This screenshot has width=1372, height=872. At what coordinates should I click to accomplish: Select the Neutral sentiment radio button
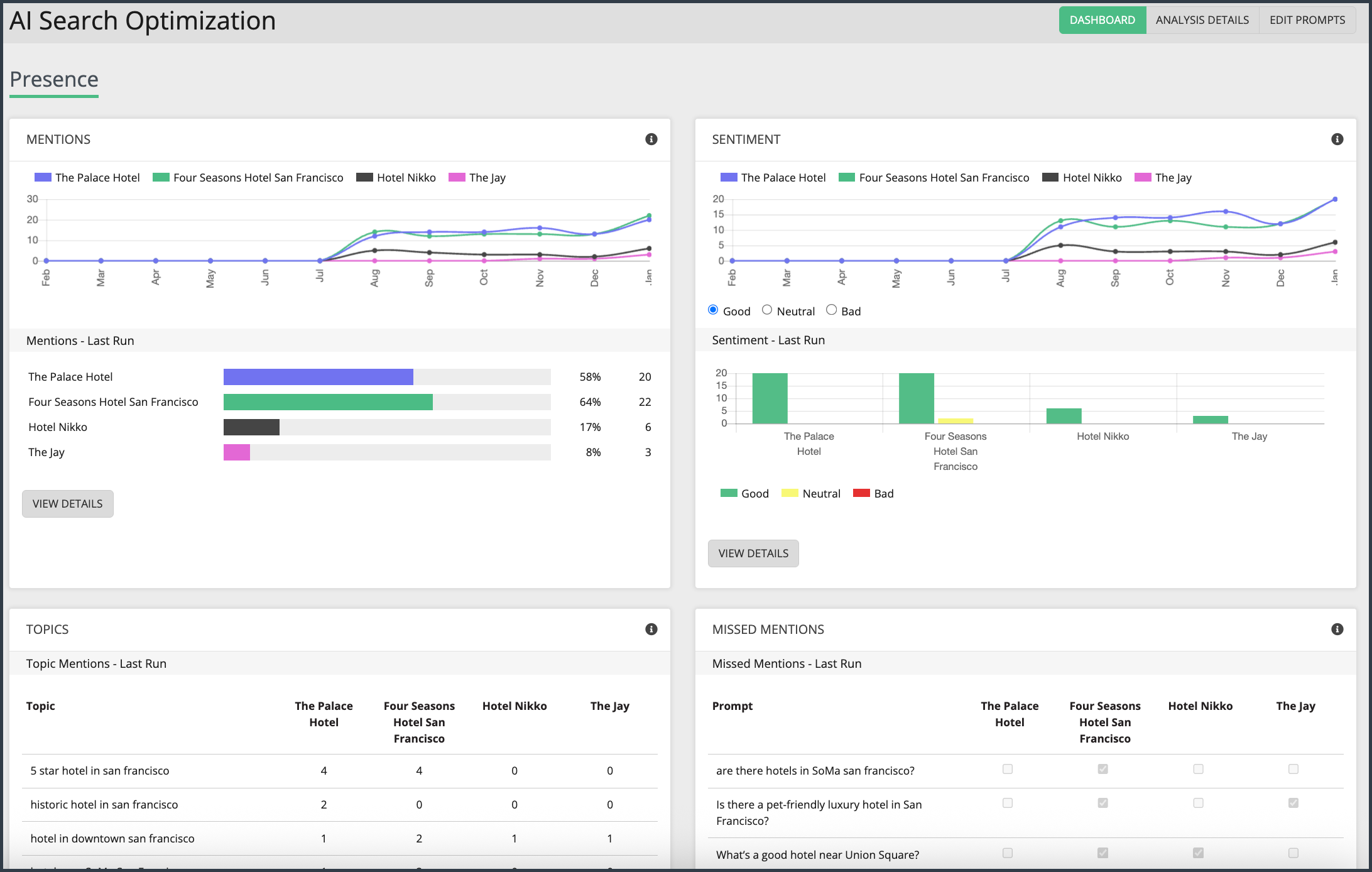767,310
